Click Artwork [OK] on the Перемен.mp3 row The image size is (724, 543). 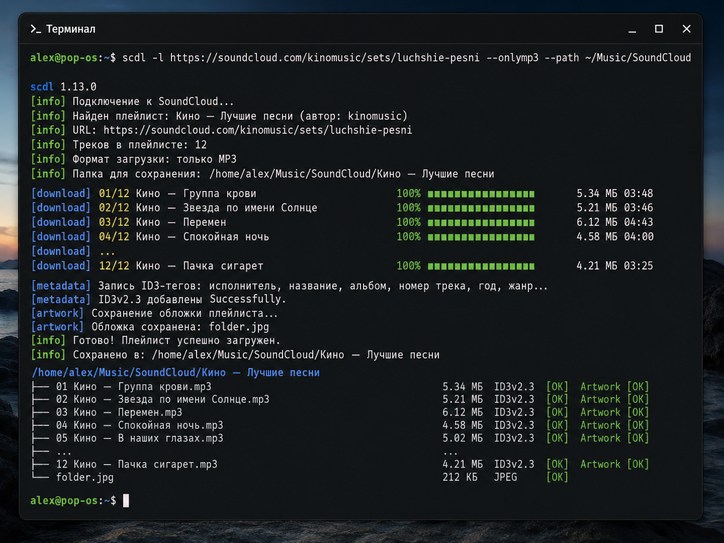[615, 412]
